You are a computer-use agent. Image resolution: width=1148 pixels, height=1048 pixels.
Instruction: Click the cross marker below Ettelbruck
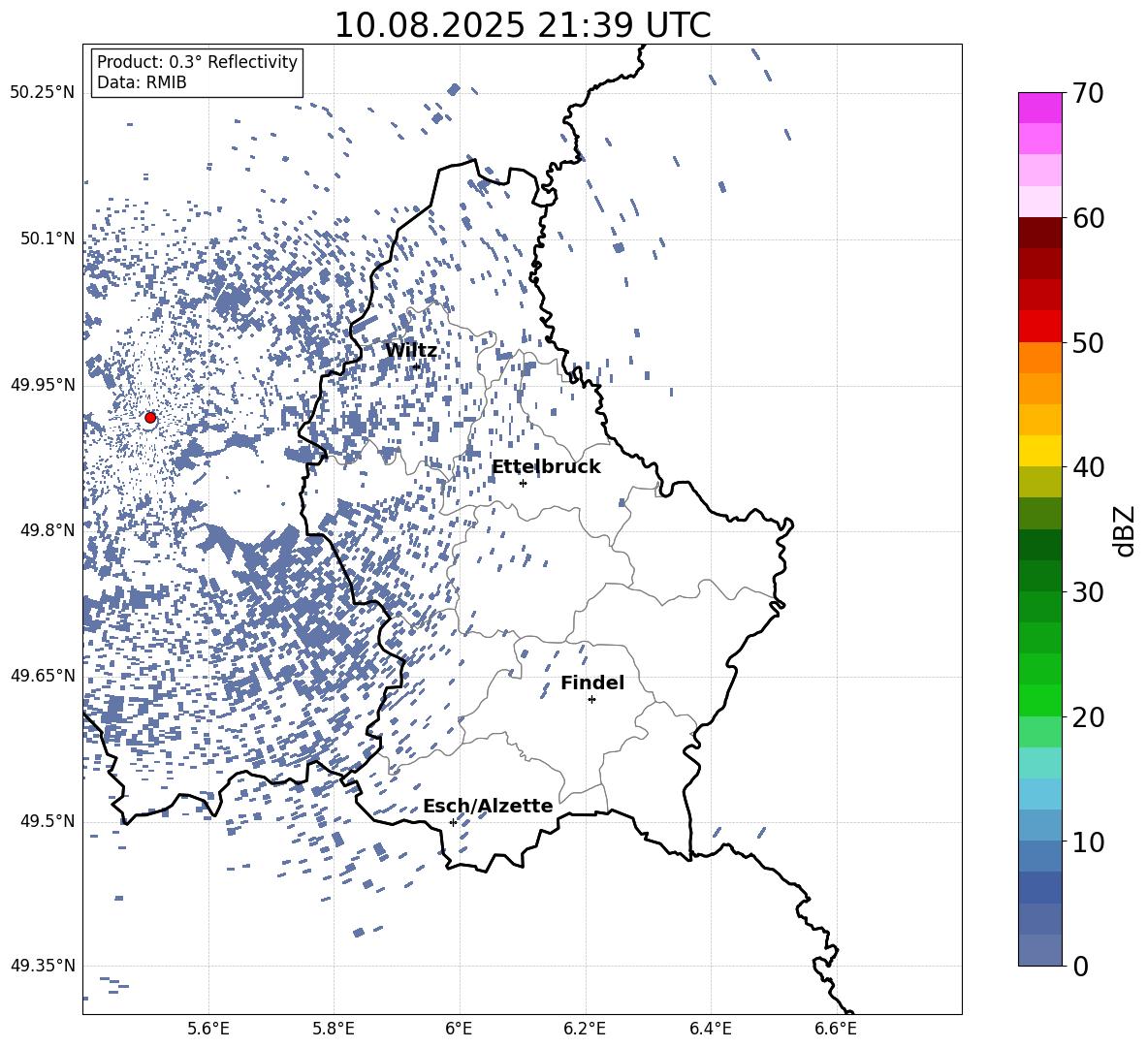(523, 483)
